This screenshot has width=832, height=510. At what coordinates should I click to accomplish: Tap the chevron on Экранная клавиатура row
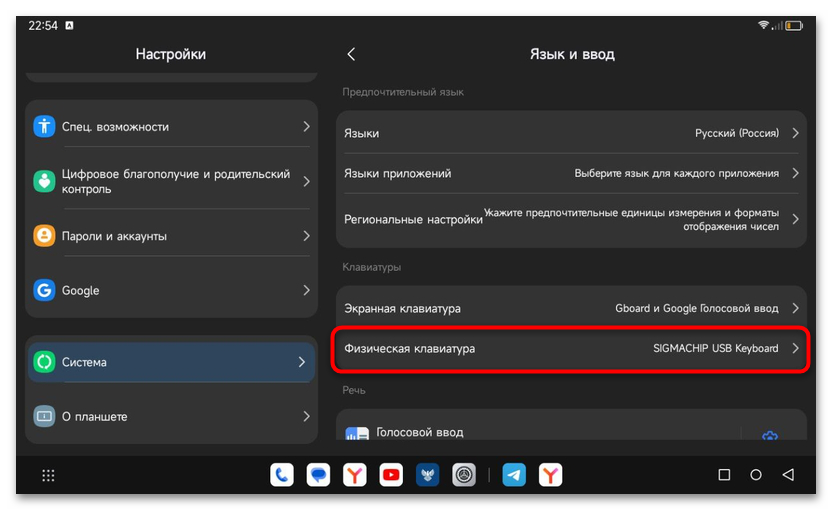point(795,308)
